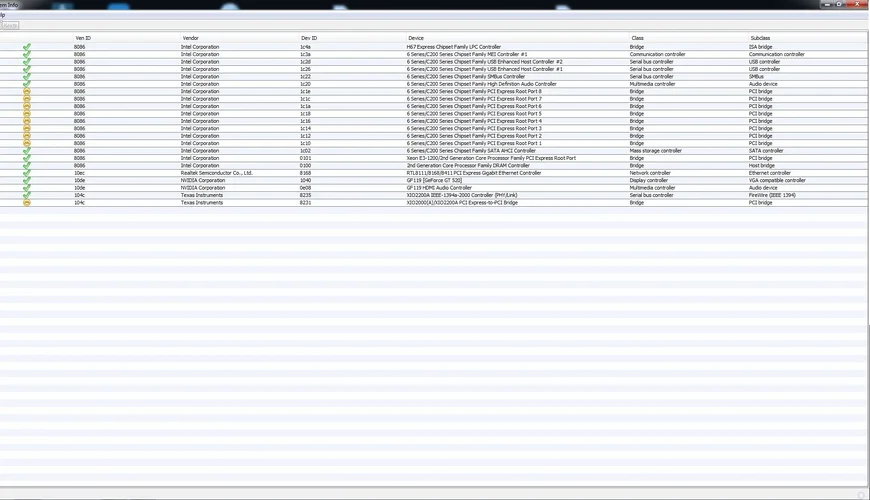Click the greyed toolbar button below the menu bar
The width and height of the screenshot is (870, 500).
10,26
